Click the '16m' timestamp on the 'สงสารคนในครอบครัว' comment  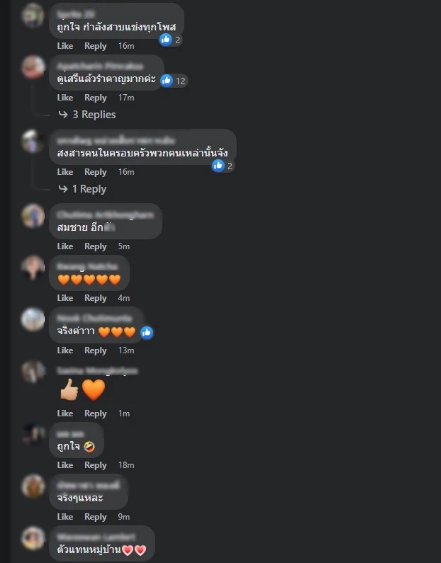point(126,172)
